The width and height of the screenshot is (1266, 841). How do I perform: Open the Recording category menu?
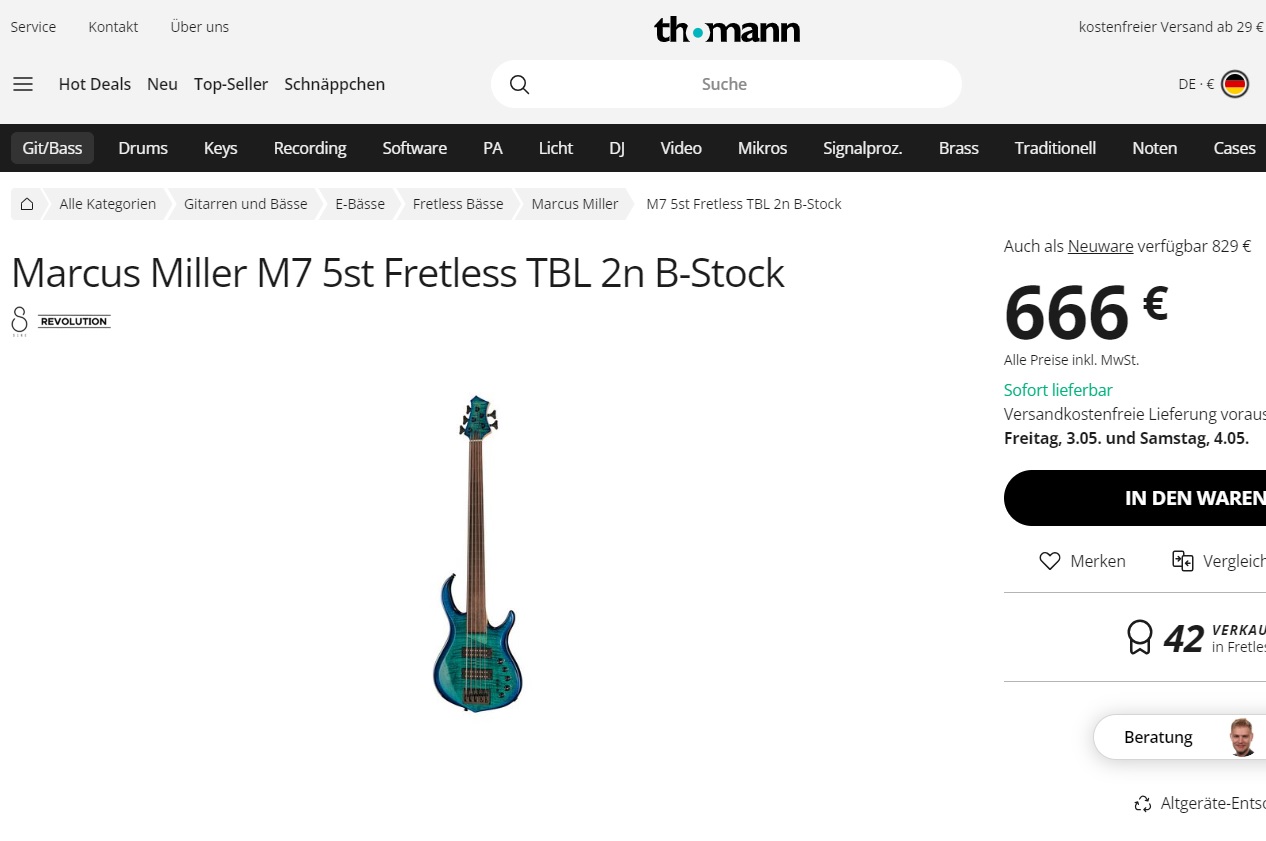point(310,148)
